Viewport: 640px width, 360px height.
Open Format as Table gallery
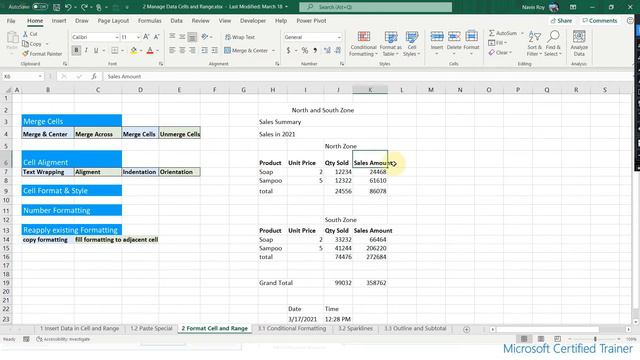[x=390, y=44]
